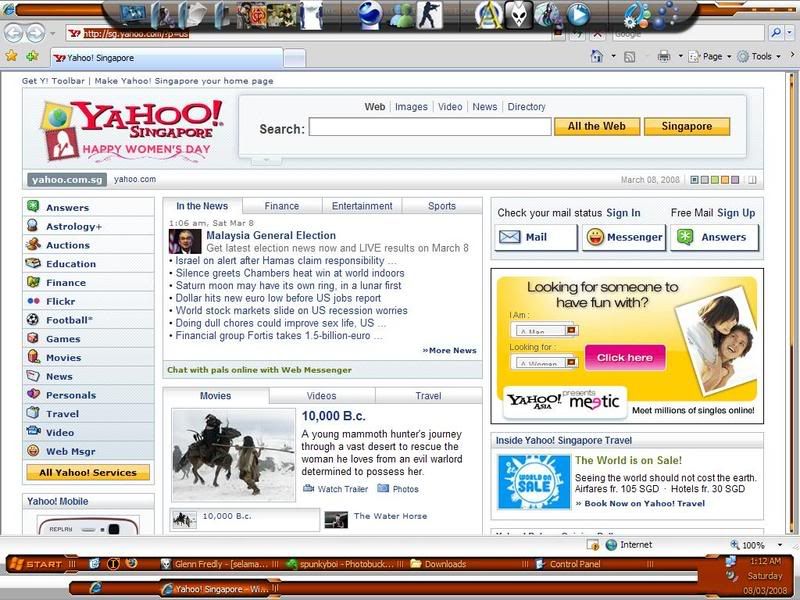Viewport: 800px width, 600px height.
Task: Open the Favorites Center star icon
Action: (x=11, y=56)
